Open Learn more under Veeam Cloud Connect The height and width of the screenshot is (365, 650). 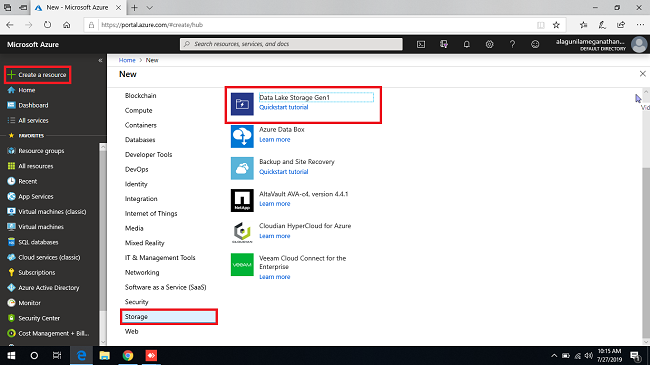click(274, 277)
